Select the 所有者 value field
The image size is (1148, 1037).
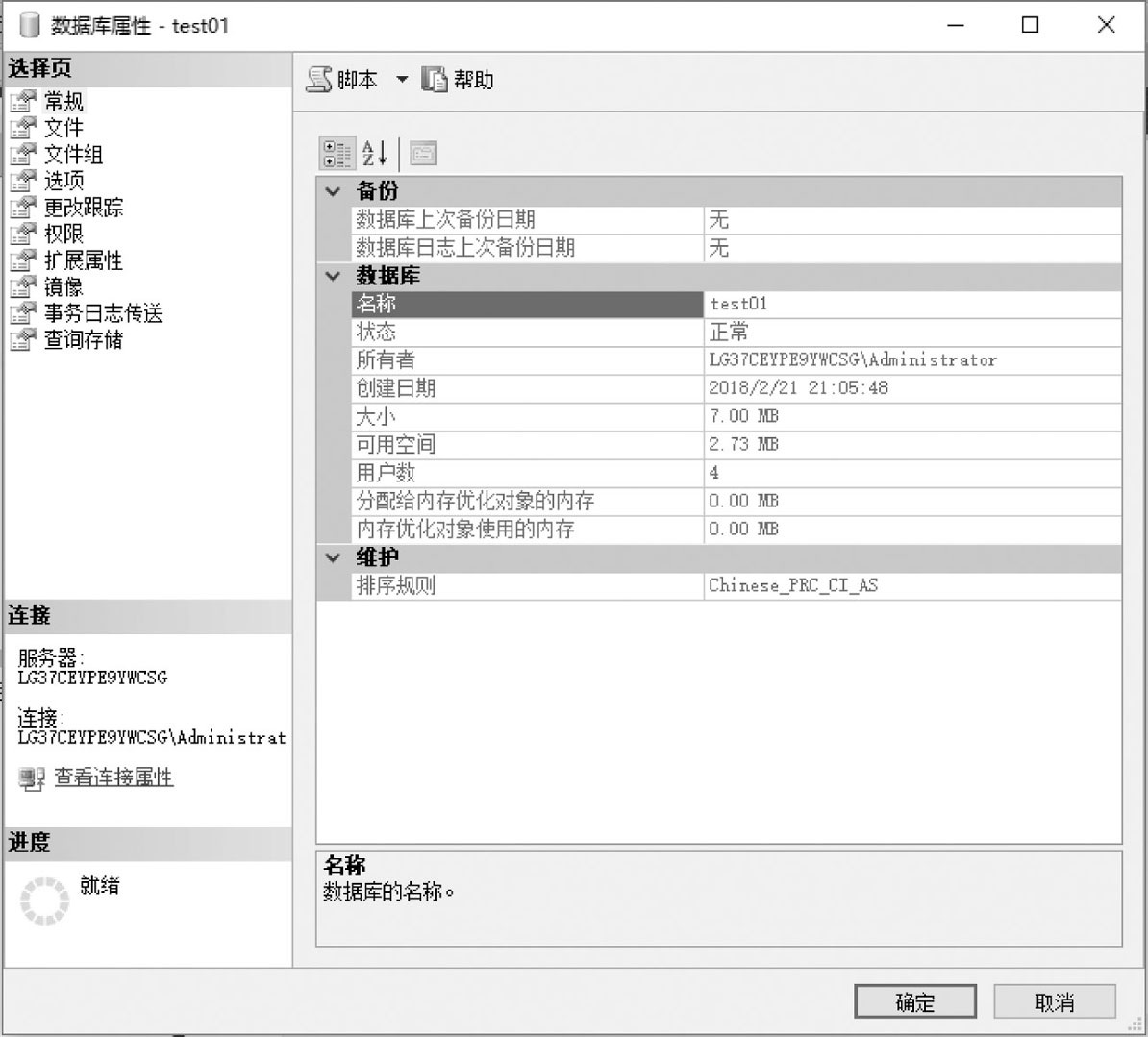pyautogui.click(x=912, y=360)
